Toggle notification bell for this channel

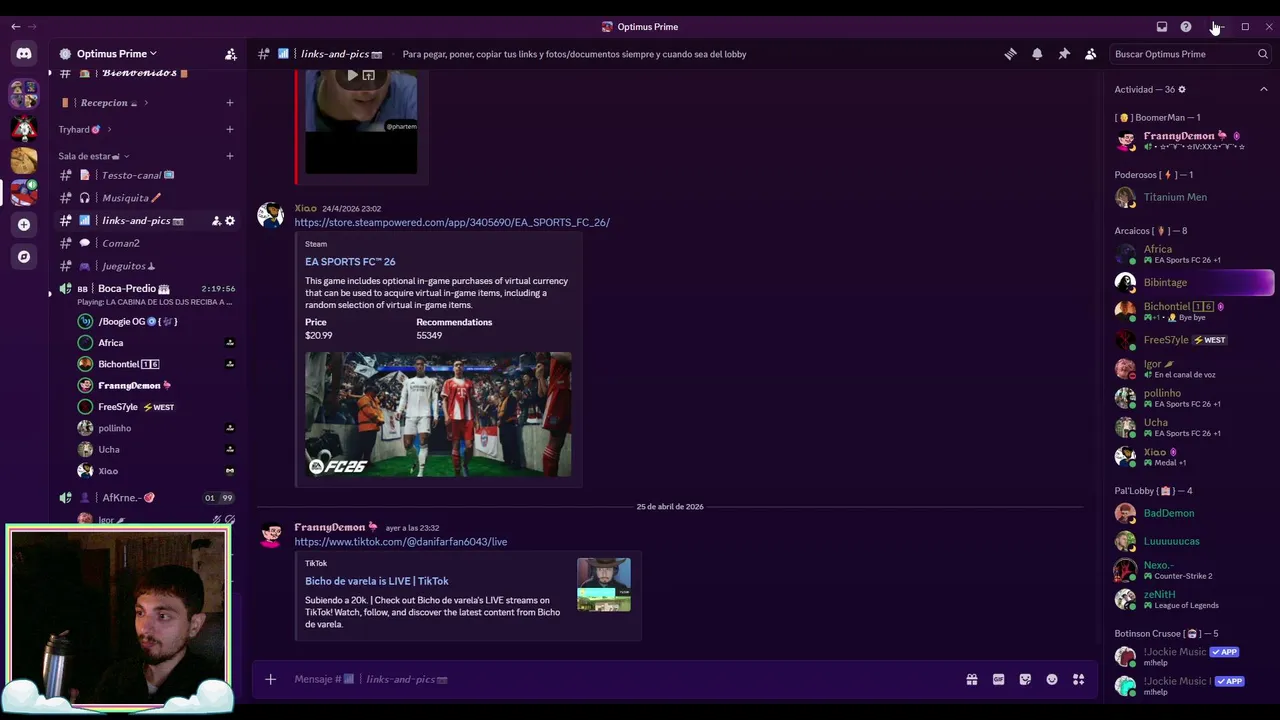1037,54
